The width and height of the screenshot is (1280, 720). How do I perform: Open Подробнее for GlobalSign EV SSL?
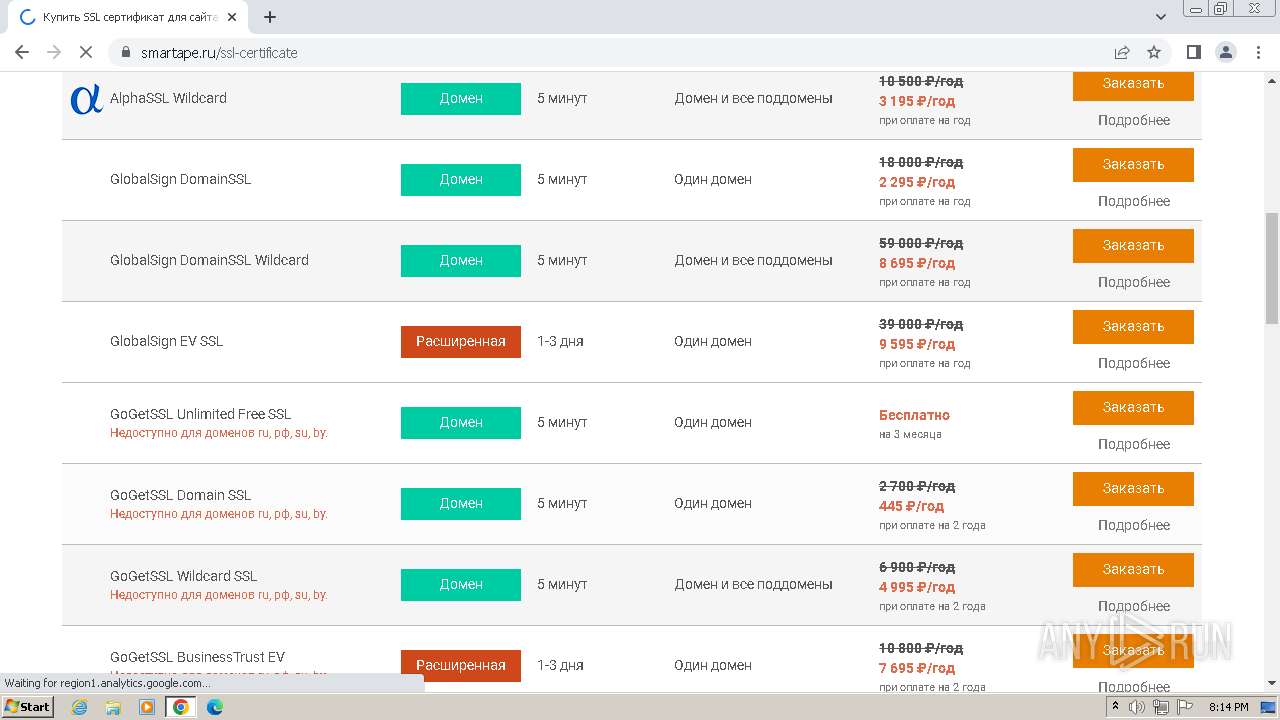pos(1133,363)
